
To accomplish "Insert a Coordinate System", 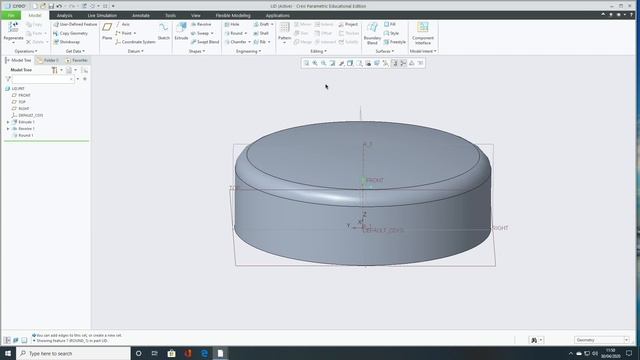I will point(135,42).
